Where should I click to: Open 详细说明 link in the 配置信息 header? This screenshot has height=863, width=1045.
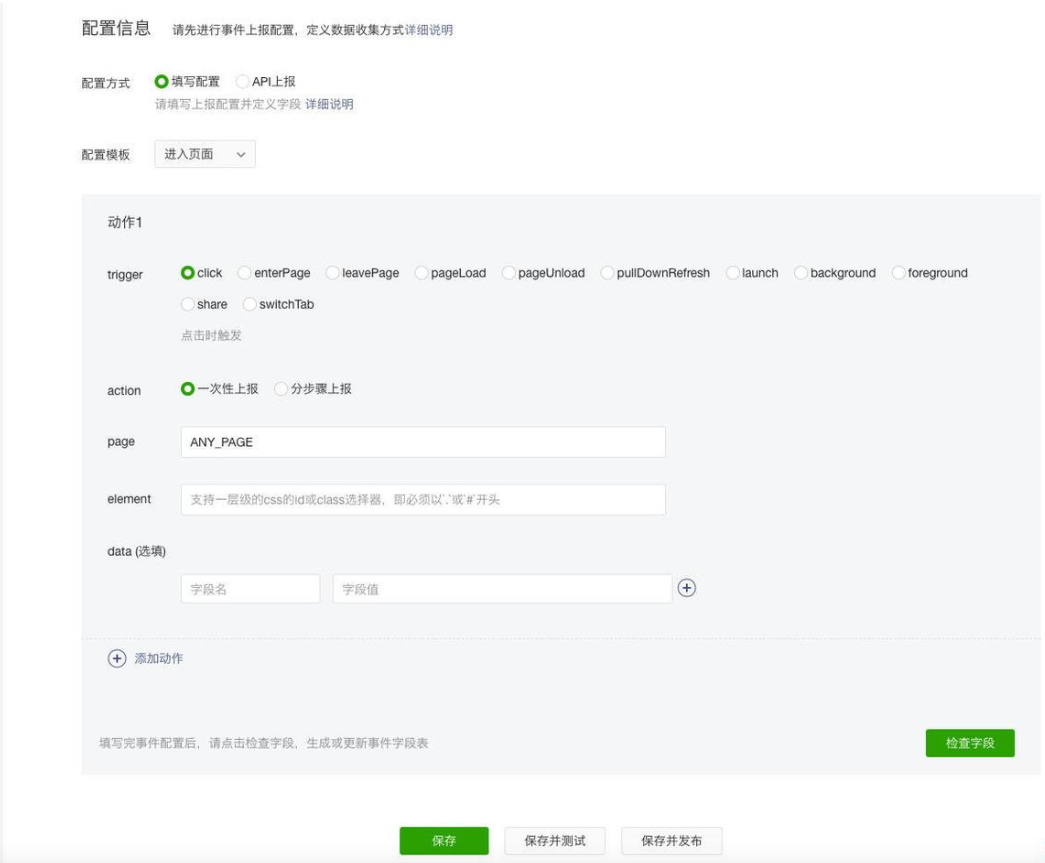point(429,30)
